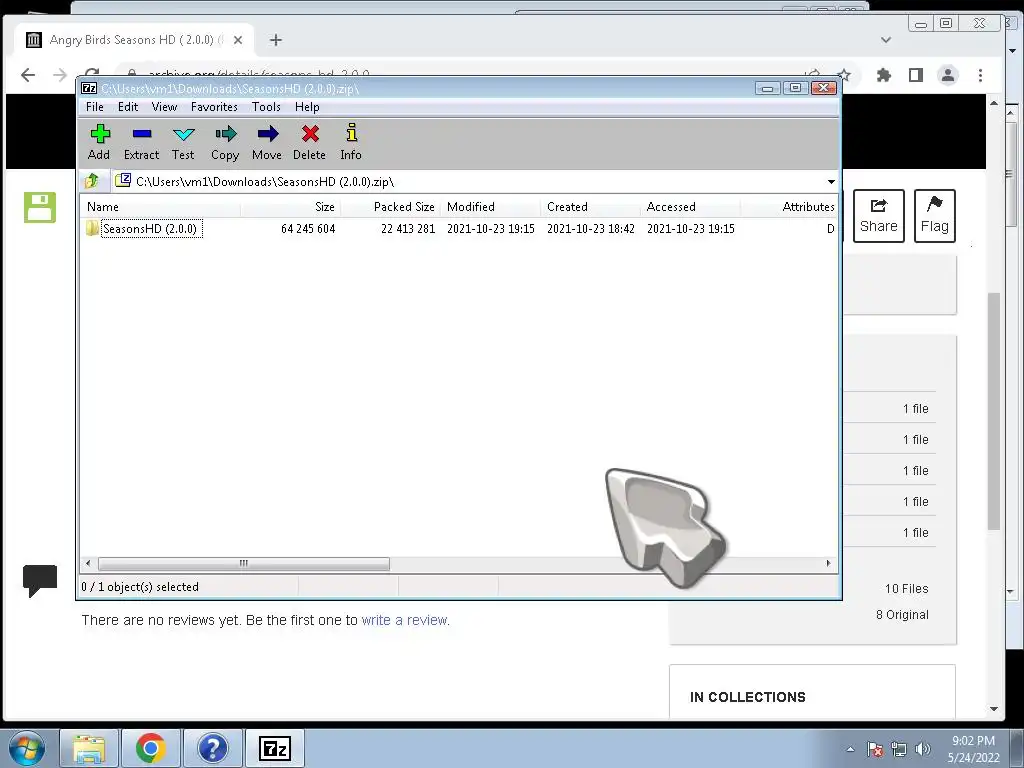
Task: Sort by the Packed Size column header
Action: point(391,207)
